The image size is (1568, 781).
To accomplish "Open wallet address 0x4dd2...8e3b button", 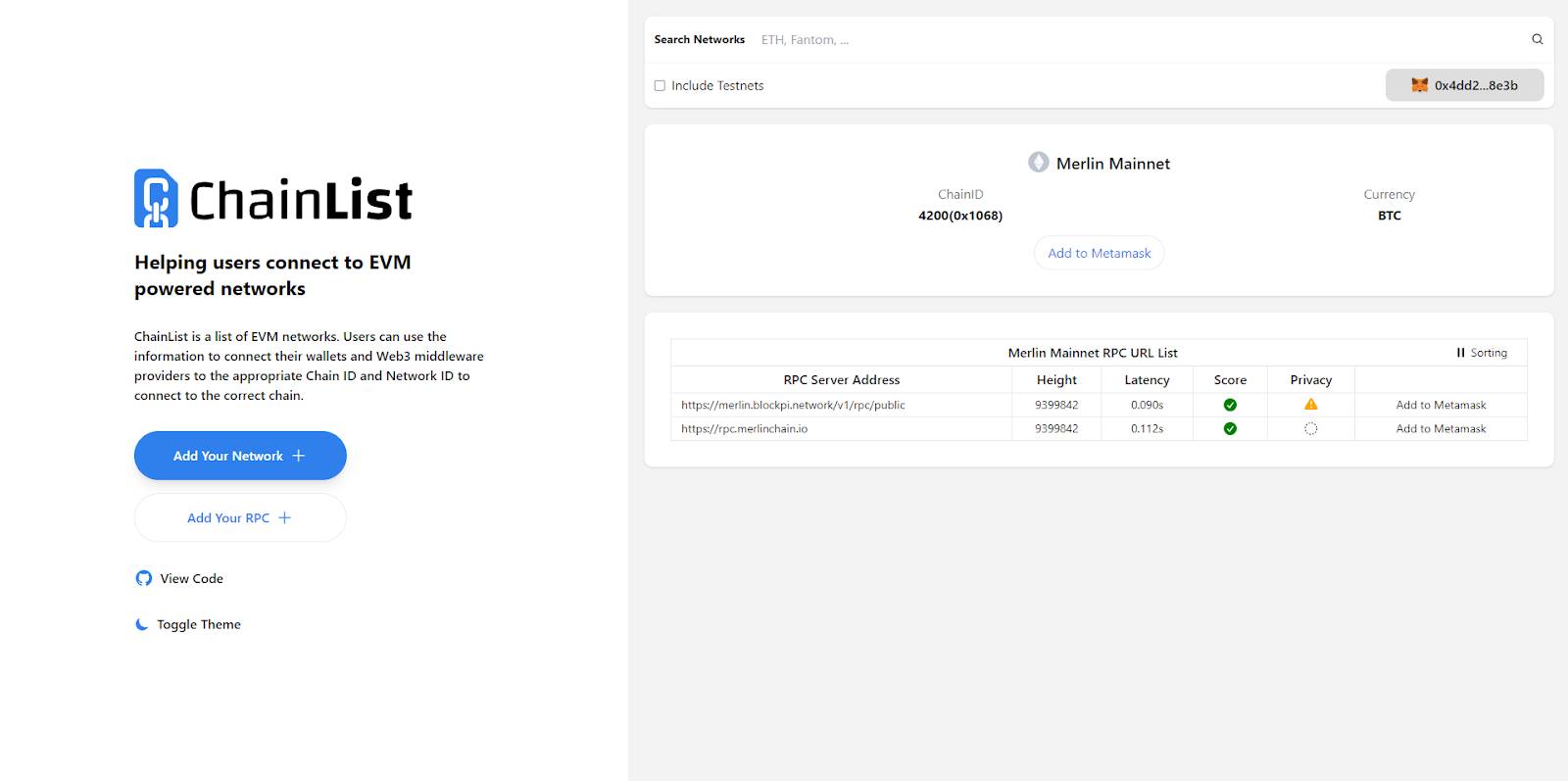I will point(1464,85).
